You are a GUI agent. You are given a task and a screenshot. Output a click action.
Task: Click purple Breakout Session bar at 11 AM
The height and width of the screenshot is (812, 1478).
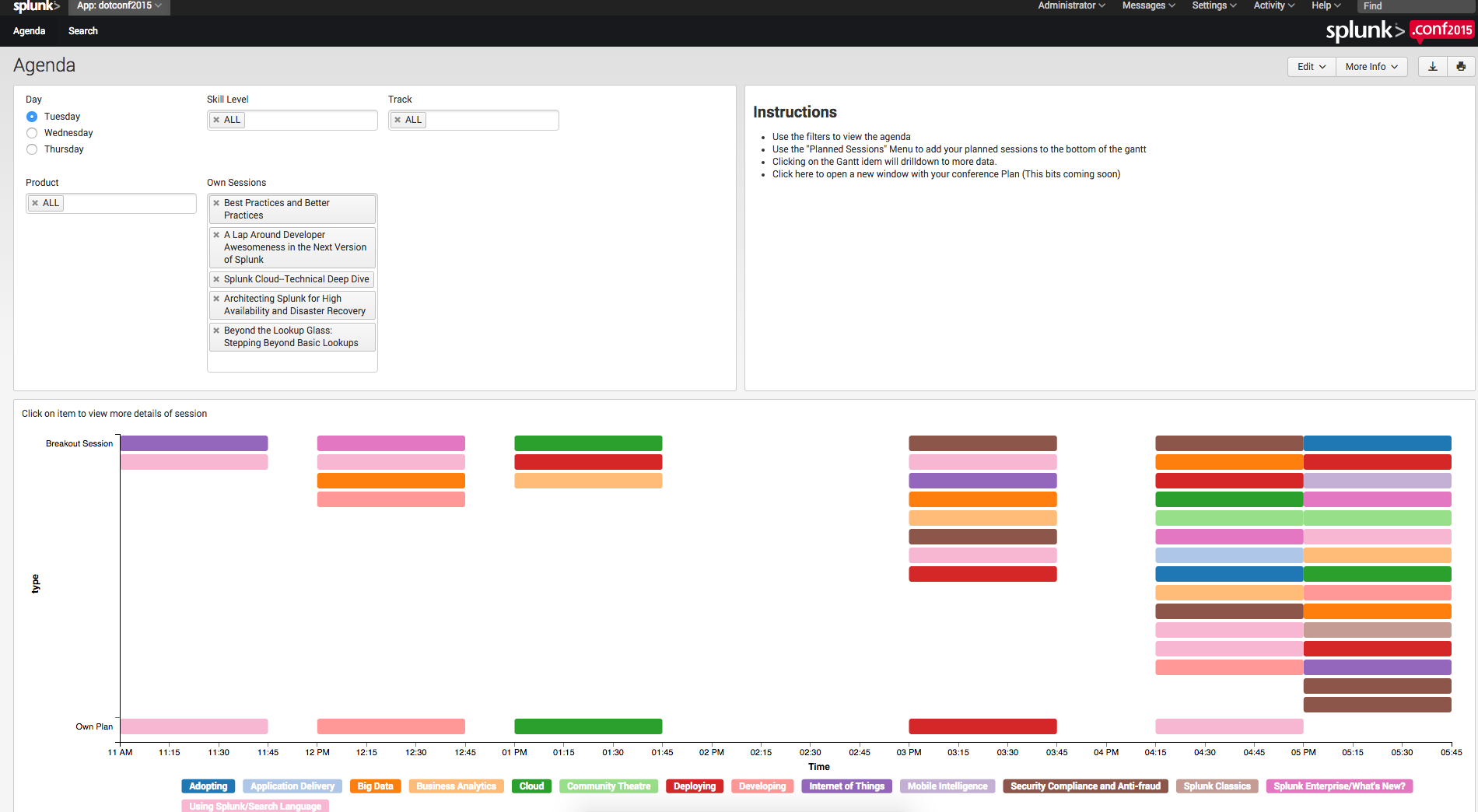coord(194,443)
